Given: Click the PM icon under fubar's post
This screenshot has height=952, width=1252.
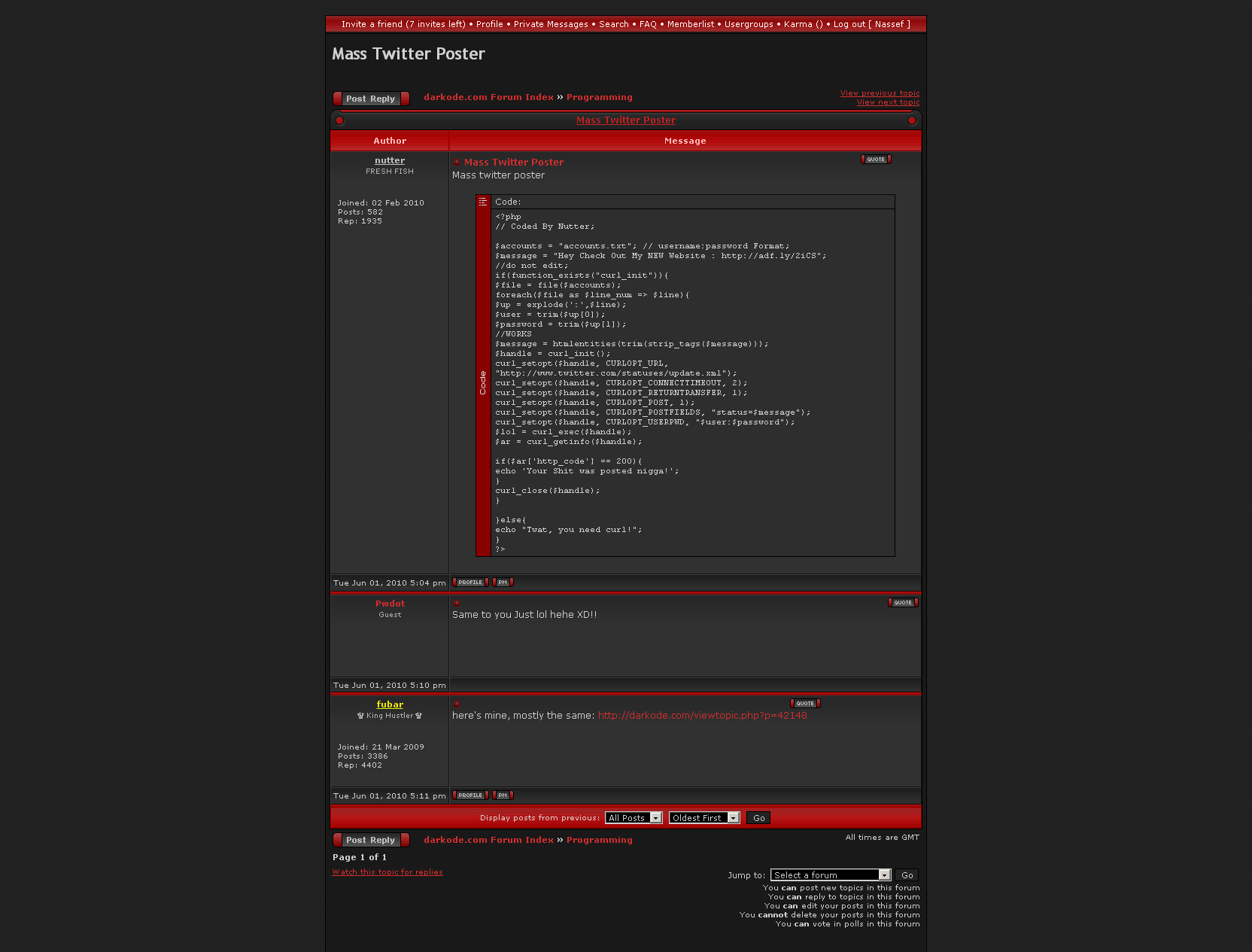Looking at the screenshot, I should [503, 795].
